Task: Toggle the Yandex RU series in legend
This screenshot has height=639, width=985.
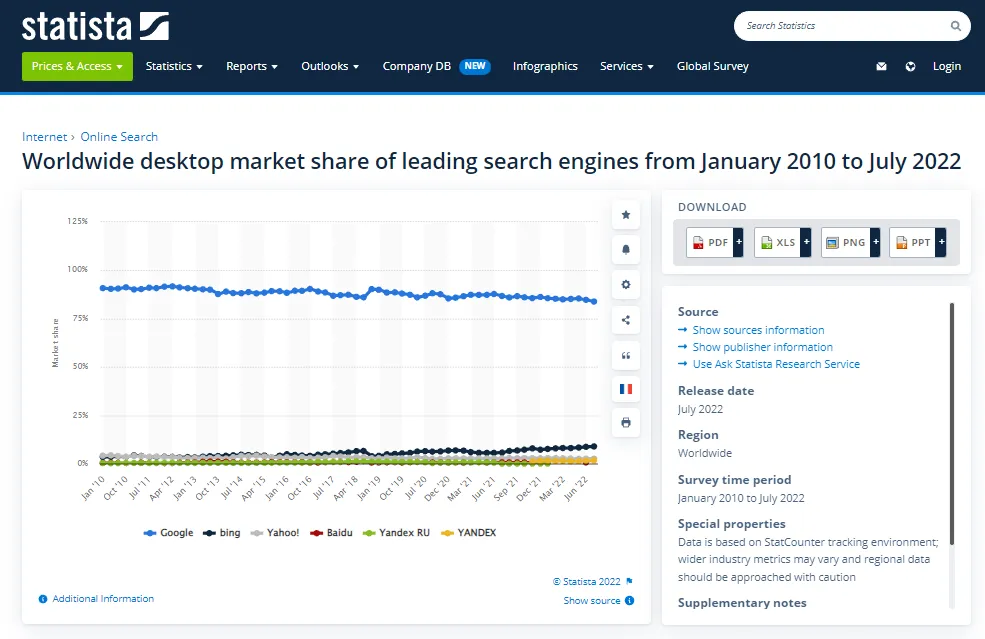Action: (x=396, y=533)
